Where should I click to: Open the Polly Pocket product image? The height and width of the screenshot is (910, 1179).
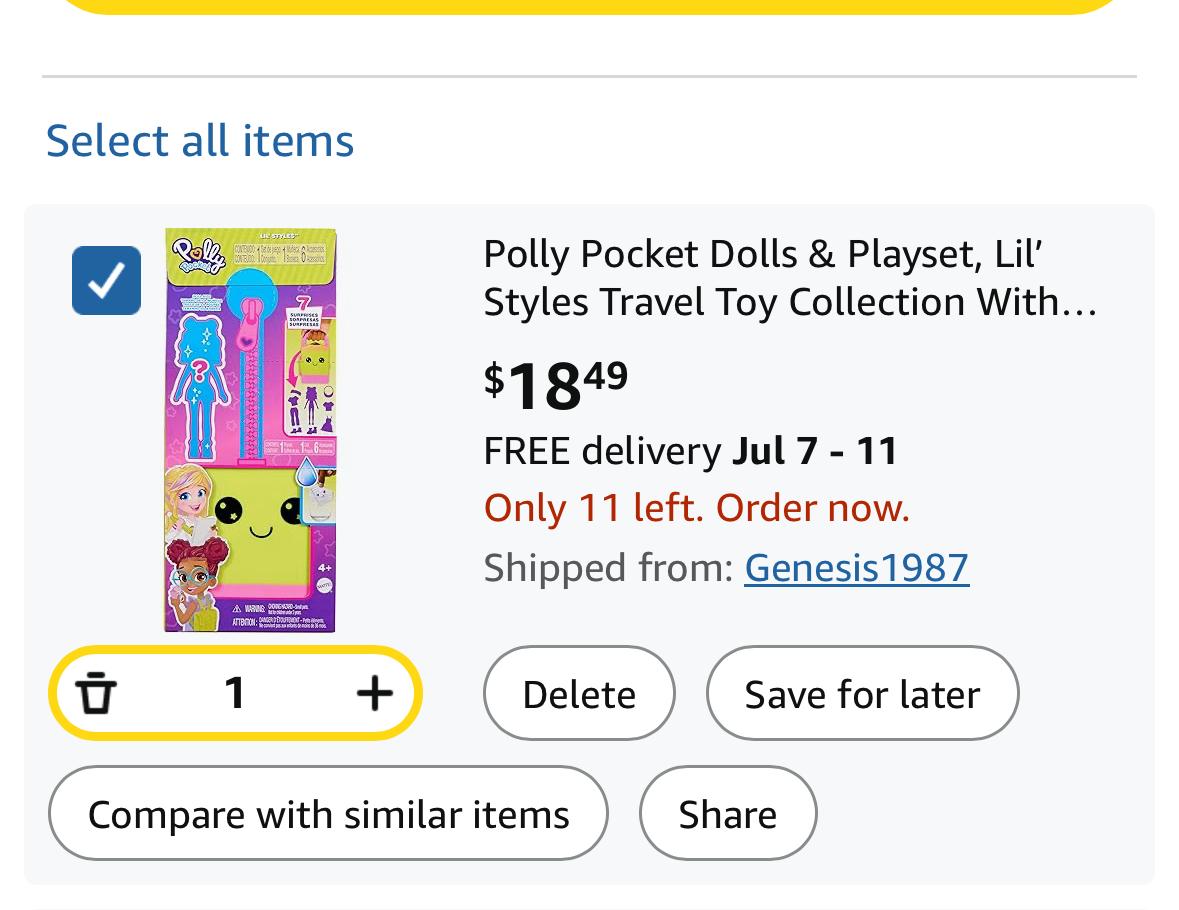click(x=251, y=430)
